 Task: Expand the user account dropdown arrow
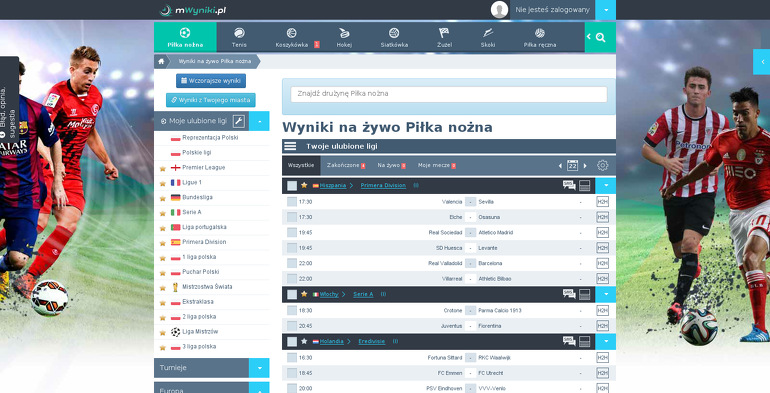tap(605, 10)
